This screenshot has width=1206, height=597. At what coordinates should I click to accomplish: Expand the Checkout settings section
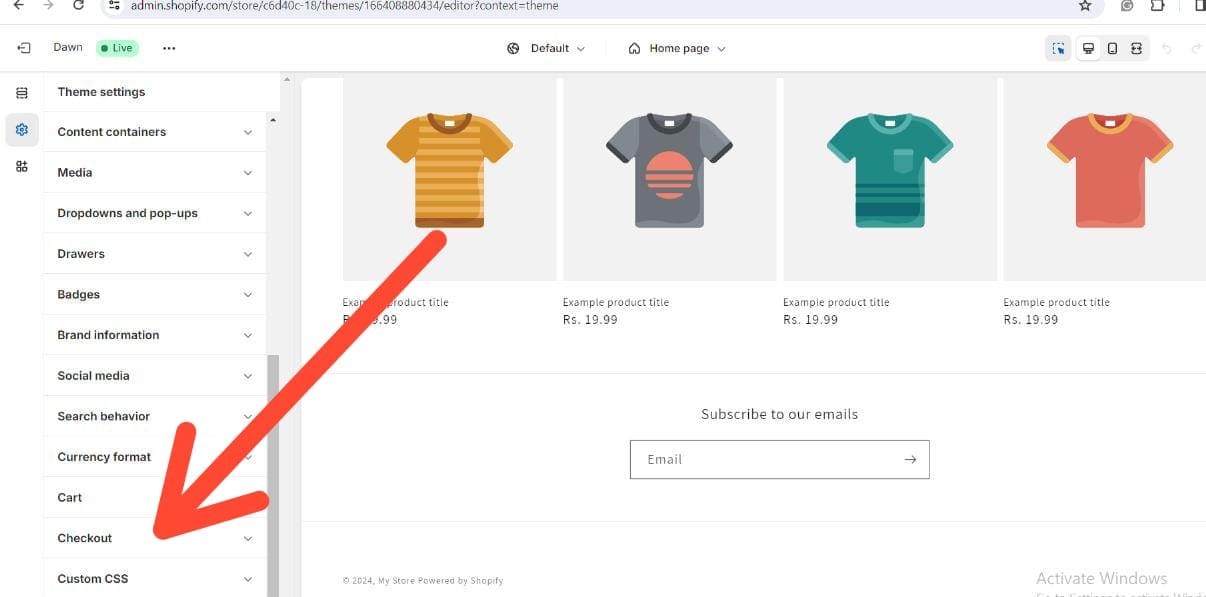click(155, 538)
